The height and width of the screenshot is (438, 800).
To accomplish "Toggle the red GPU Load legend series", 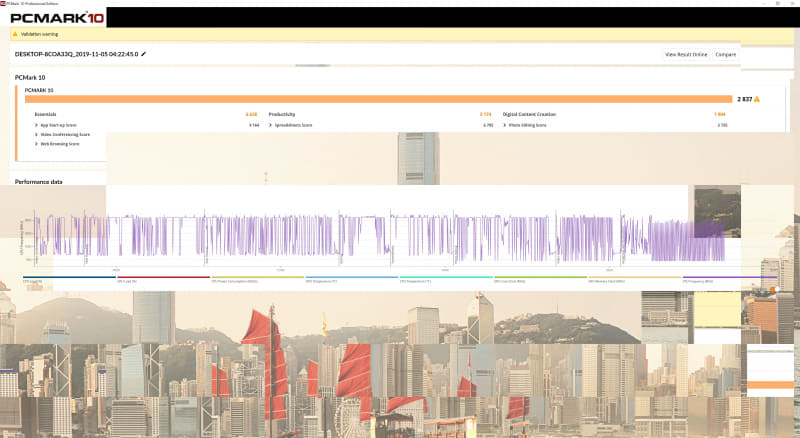I will pyautogui.click(x=164, y=279).
